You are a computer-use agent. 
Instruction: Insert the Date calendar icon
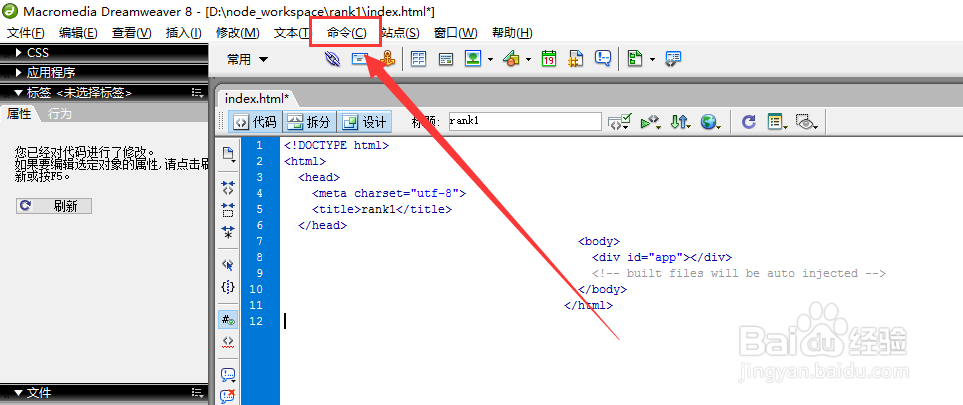[548, 59]
